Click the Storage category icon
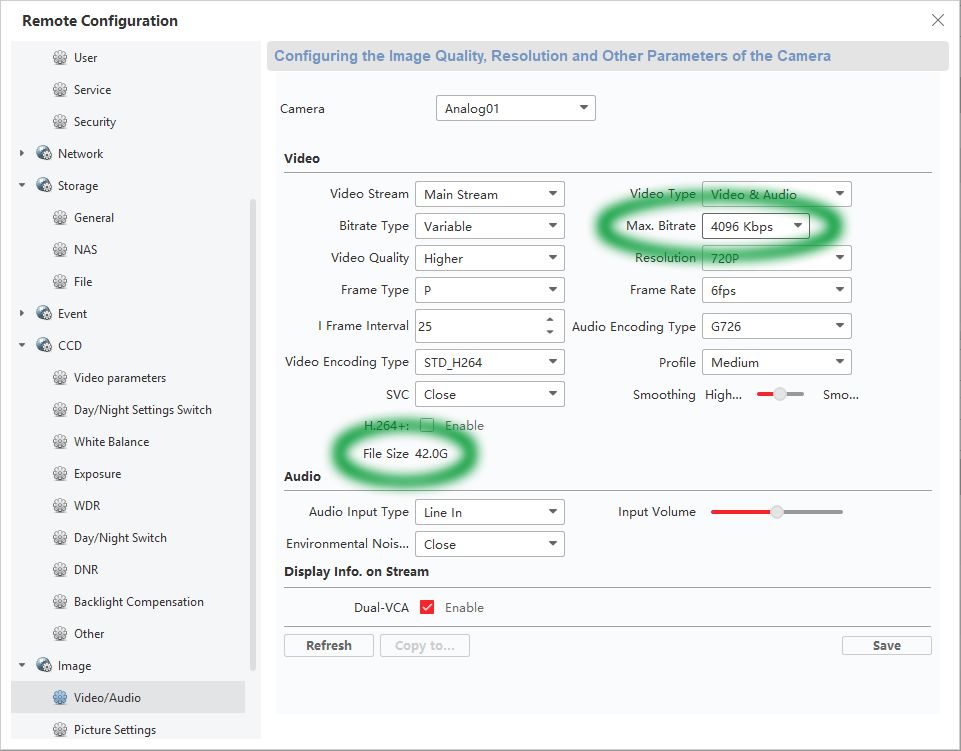 pyautogui.click(x=44, y=186)
